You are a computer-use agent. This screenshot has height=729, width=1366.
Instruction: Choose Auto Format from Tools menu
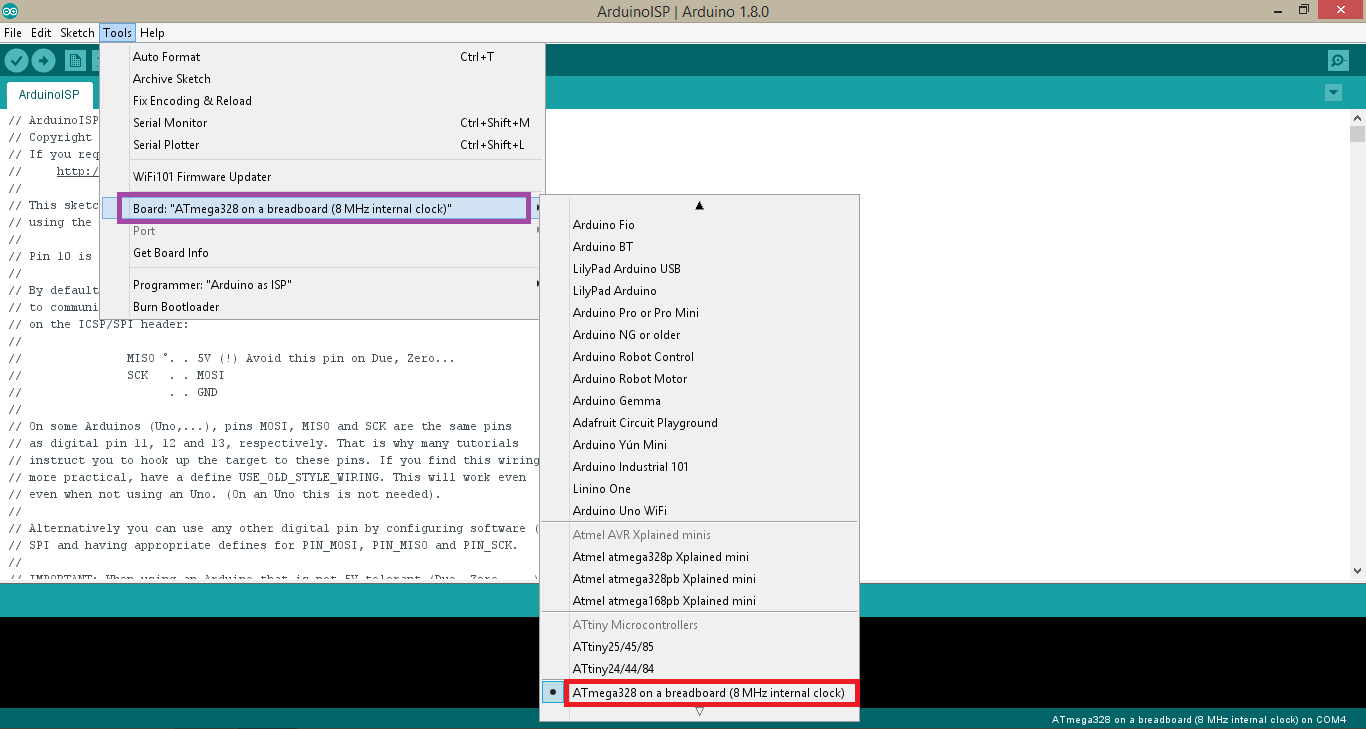click(322, 57)
